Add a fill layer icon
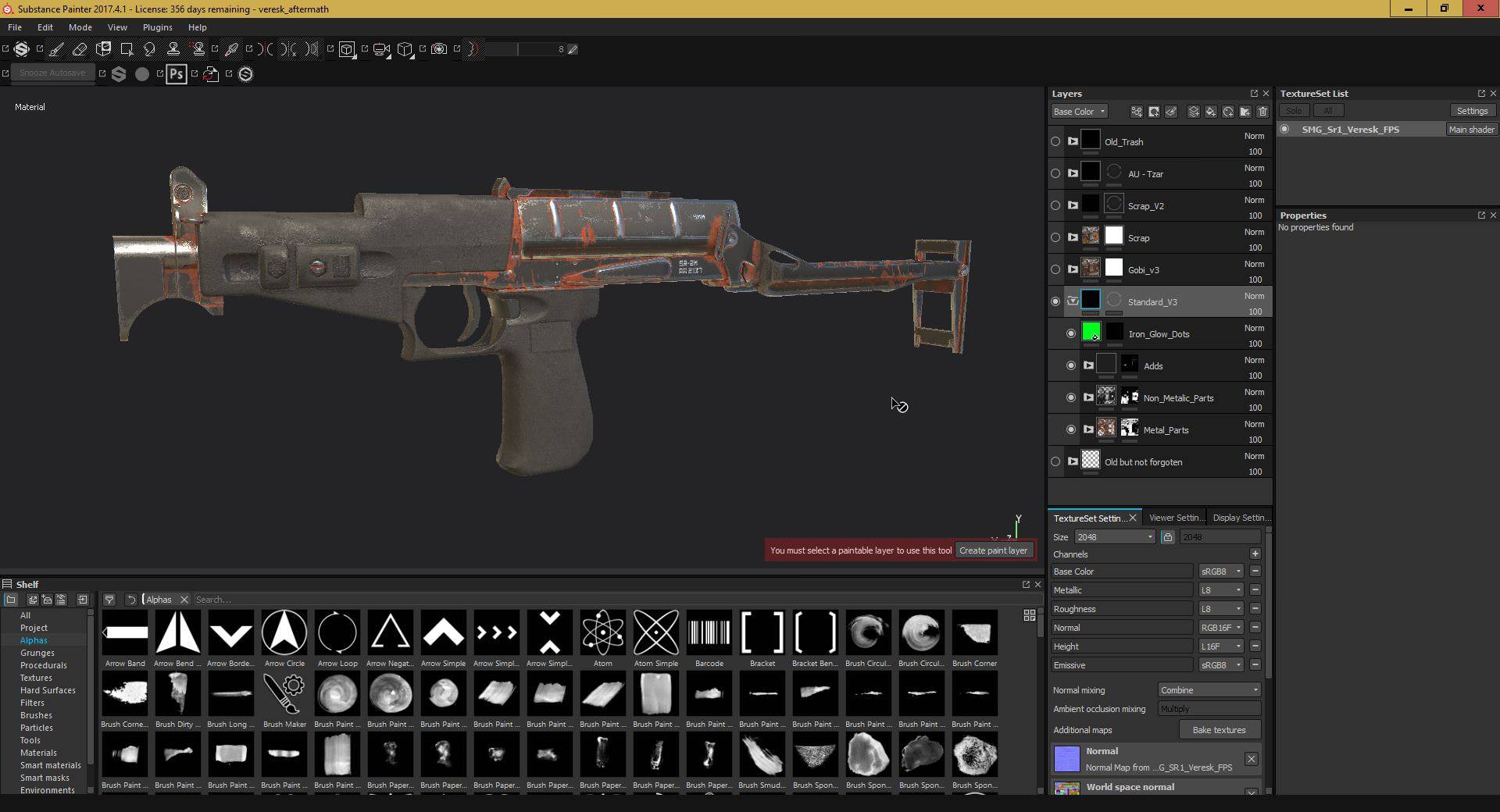This screenshot has width=1500, height=812. point(1211,112)
